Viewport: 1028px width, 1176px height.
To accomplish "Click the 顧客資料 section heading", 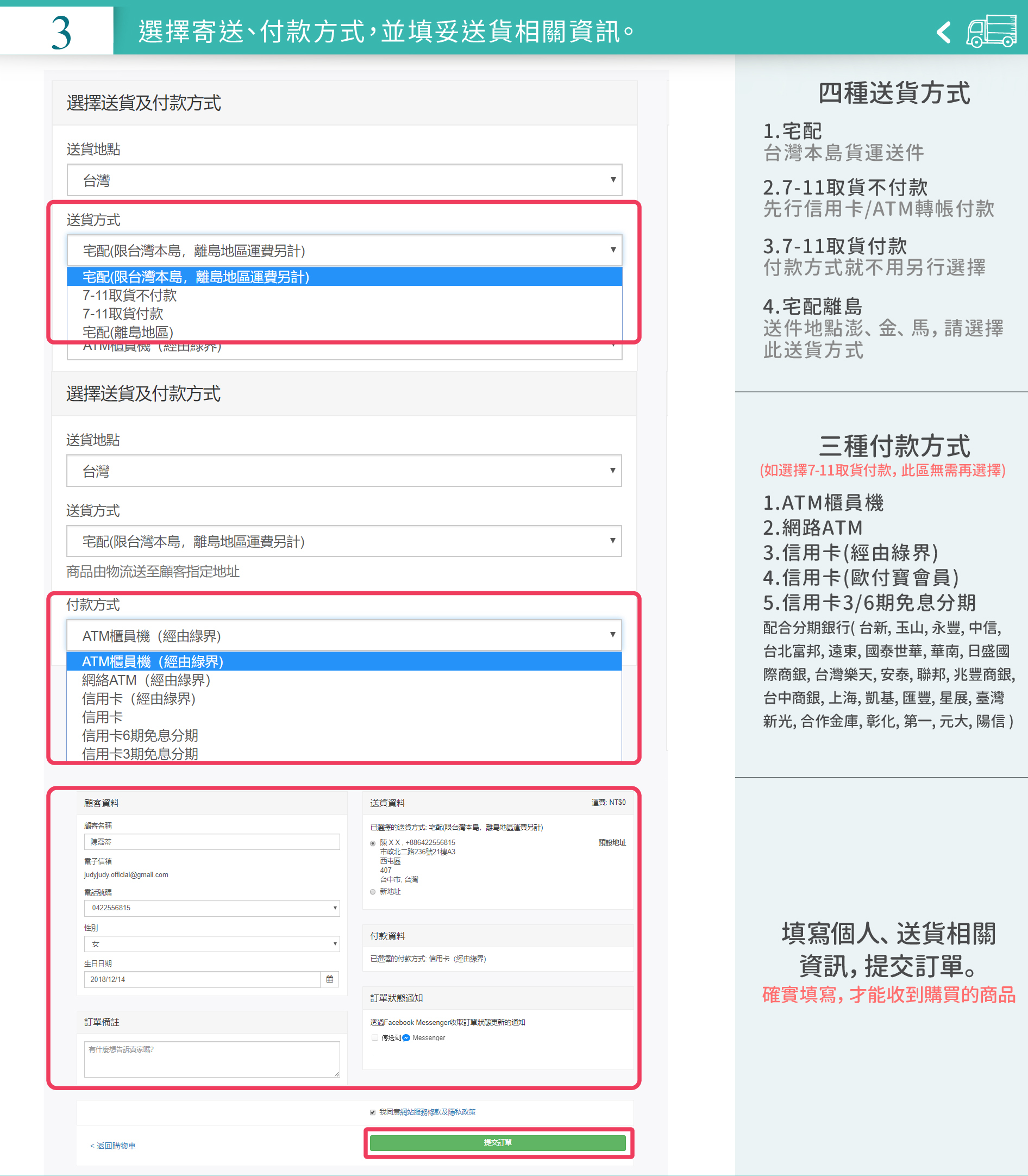I will (x=102, y=803).
